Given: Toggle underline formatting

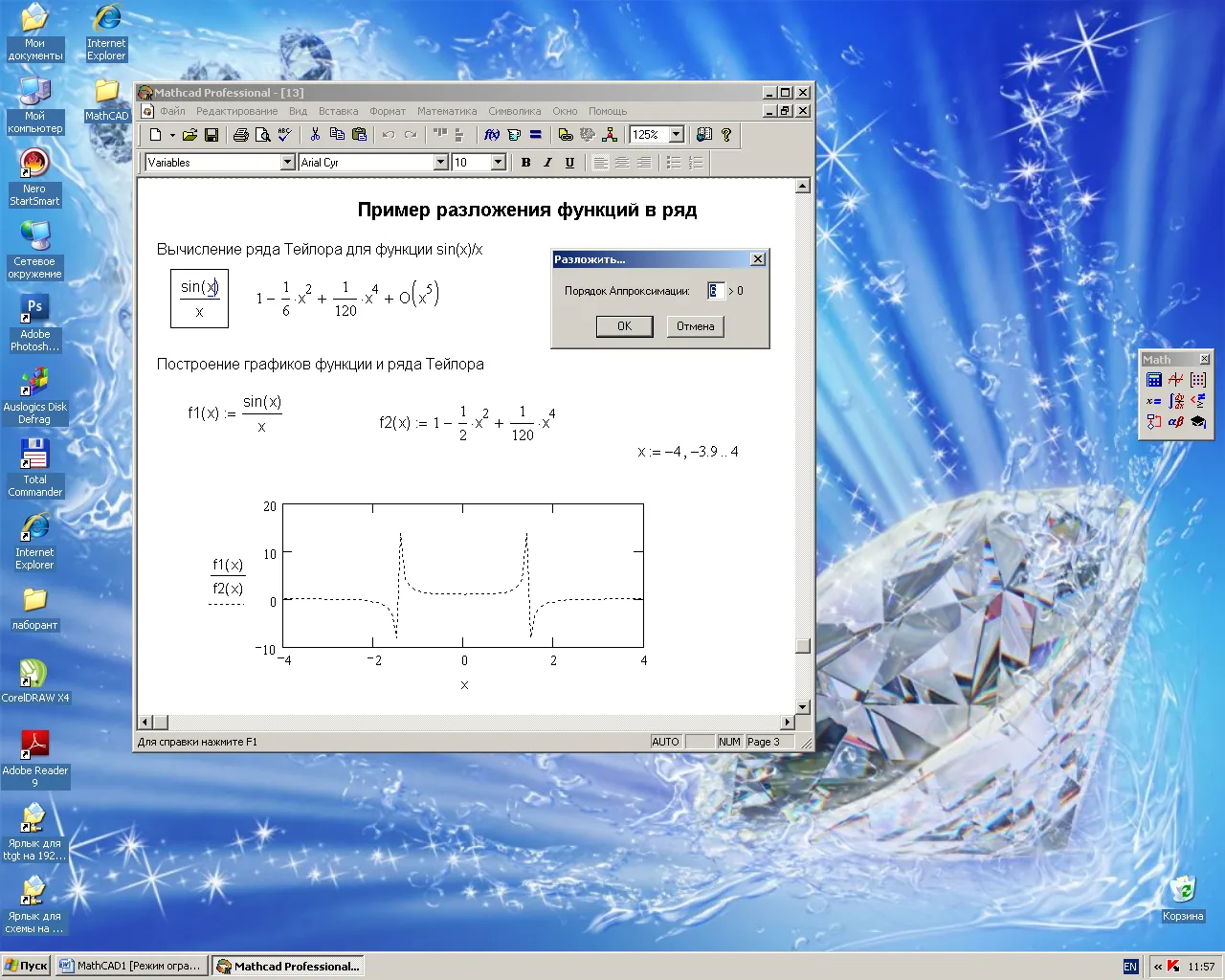Looking at the screenshot, I should point(569,163).
